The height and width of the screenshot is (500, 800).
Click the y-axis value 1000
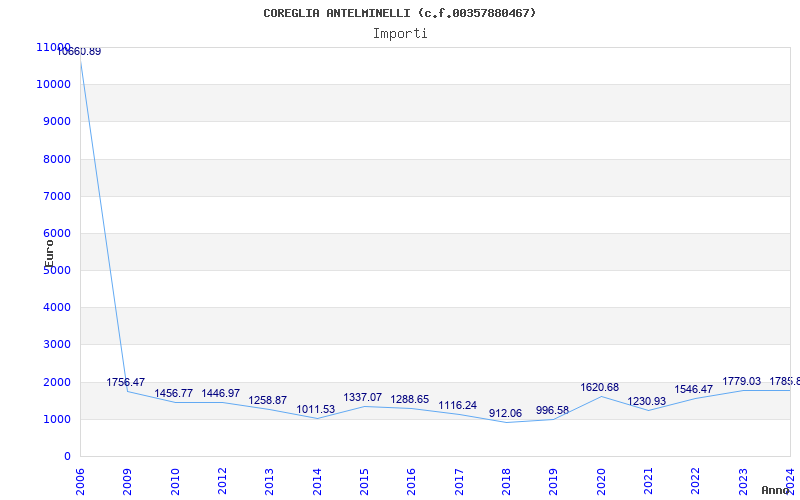(x=56, y=419)
